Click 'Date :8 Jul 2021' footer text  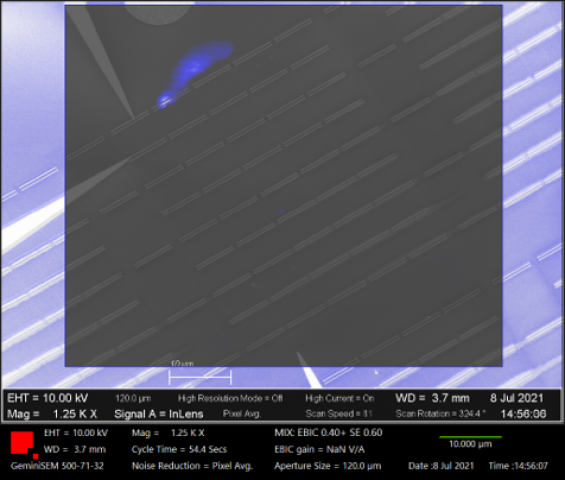441,466
